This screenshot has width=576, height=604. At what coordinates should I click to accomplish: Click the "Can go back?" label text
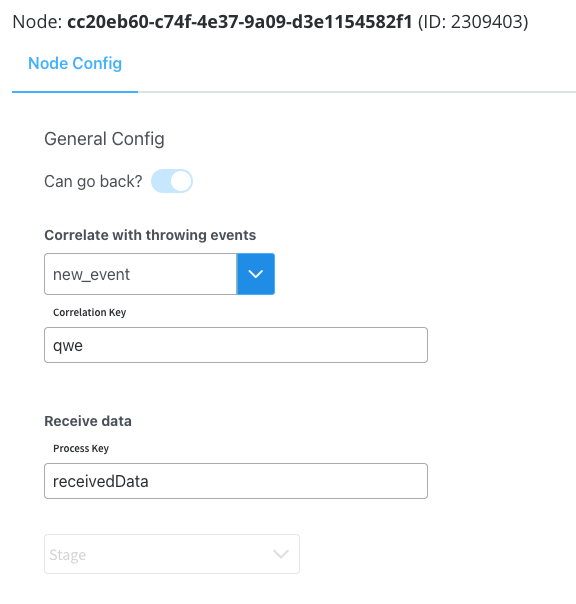point(93,181)
